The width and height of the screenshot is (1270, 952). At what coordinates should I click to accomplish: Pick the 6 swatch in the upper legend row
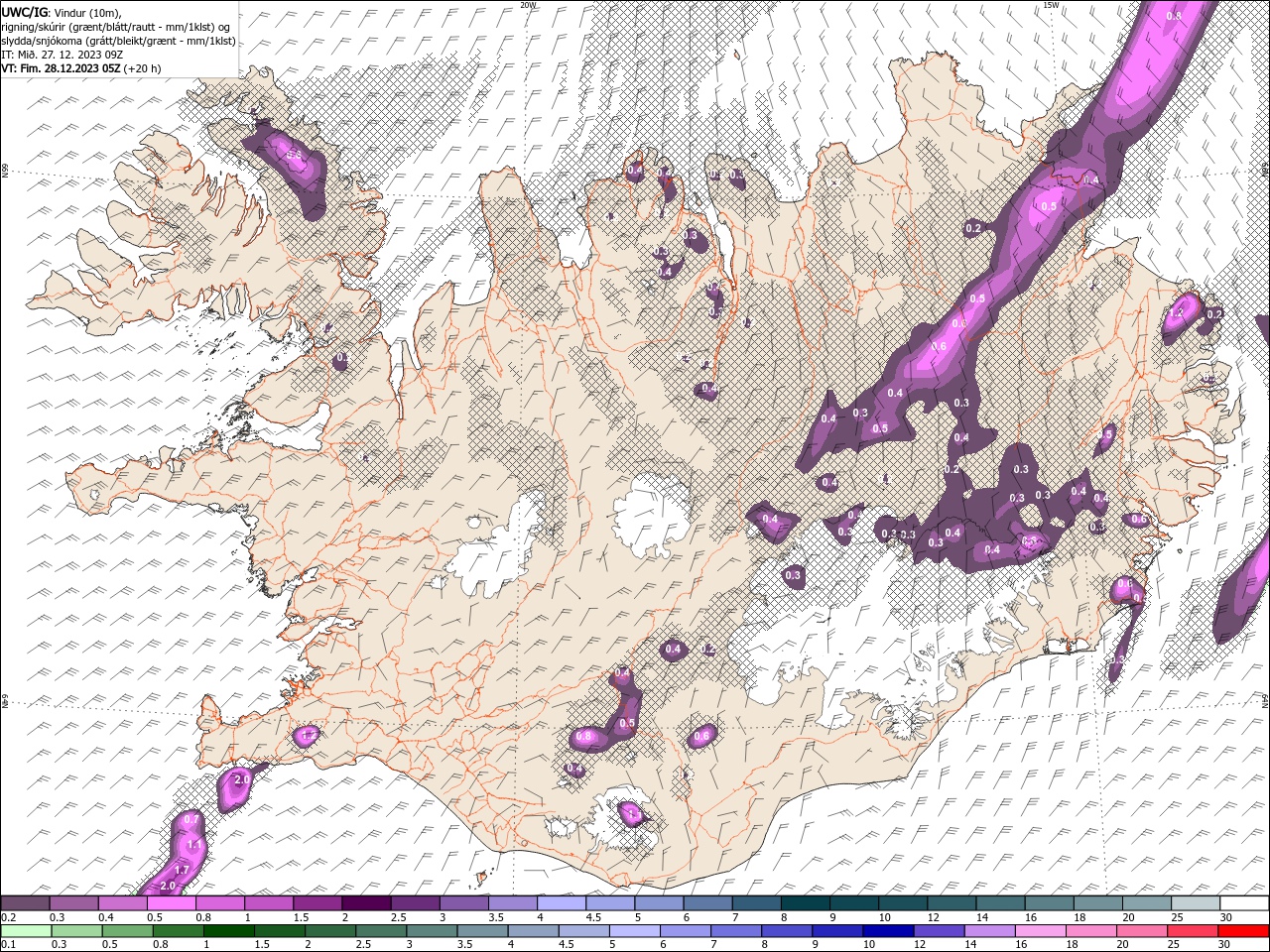tap(707, 903)
